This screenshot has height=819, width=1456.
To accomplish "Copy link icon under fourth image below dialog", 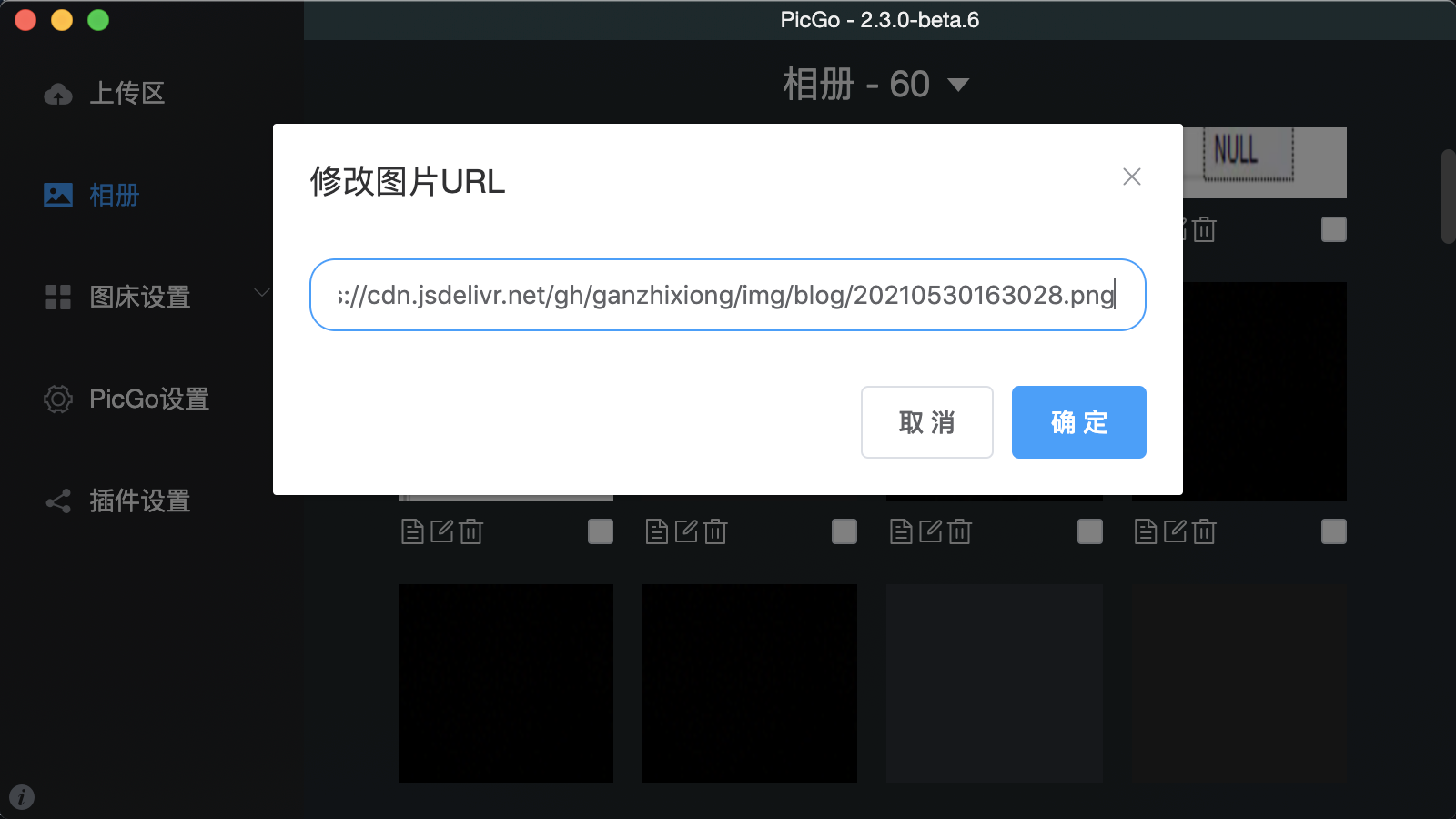I will 1146,531.
